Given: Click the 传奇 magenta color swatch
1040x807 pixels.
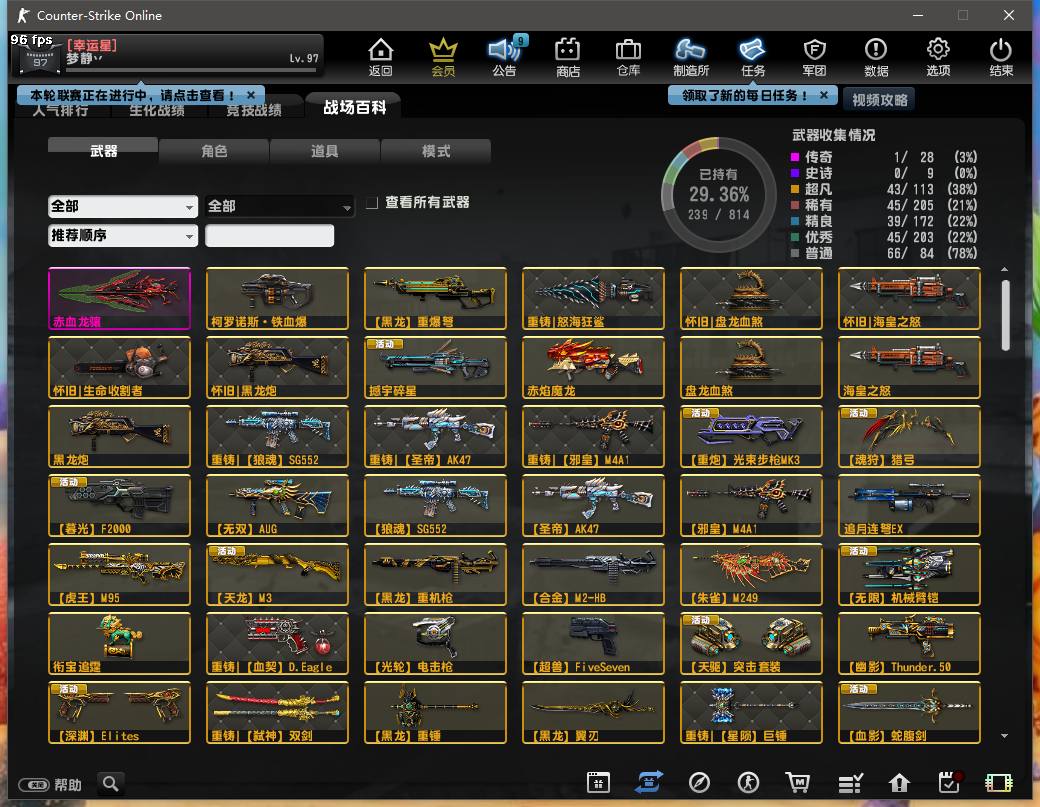Looking at the screenshot, I should 795,157.
